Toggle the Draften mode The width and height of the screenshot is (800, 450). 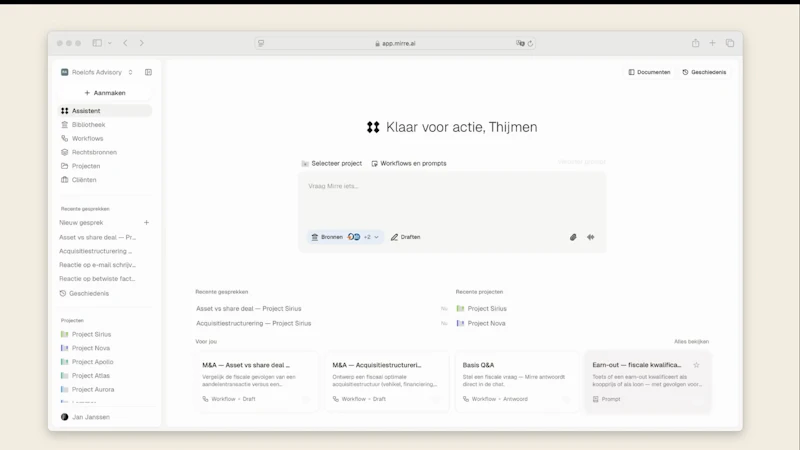point(406,237)
